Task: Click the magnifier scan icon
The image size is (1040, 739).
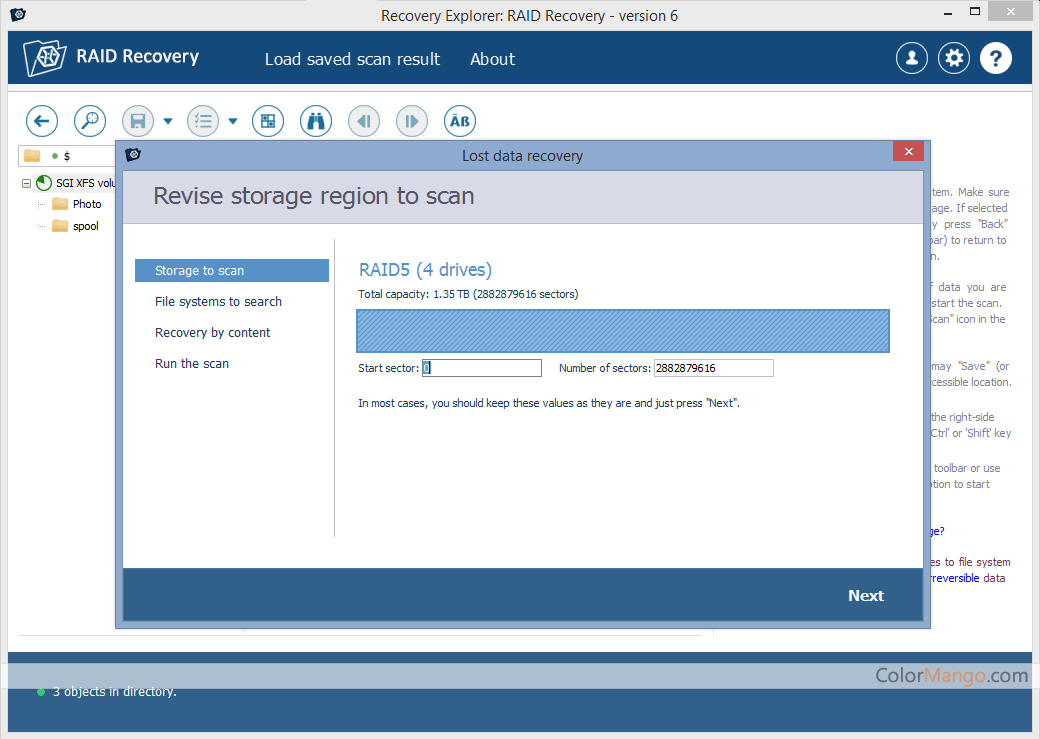Action: click(90, 121)
